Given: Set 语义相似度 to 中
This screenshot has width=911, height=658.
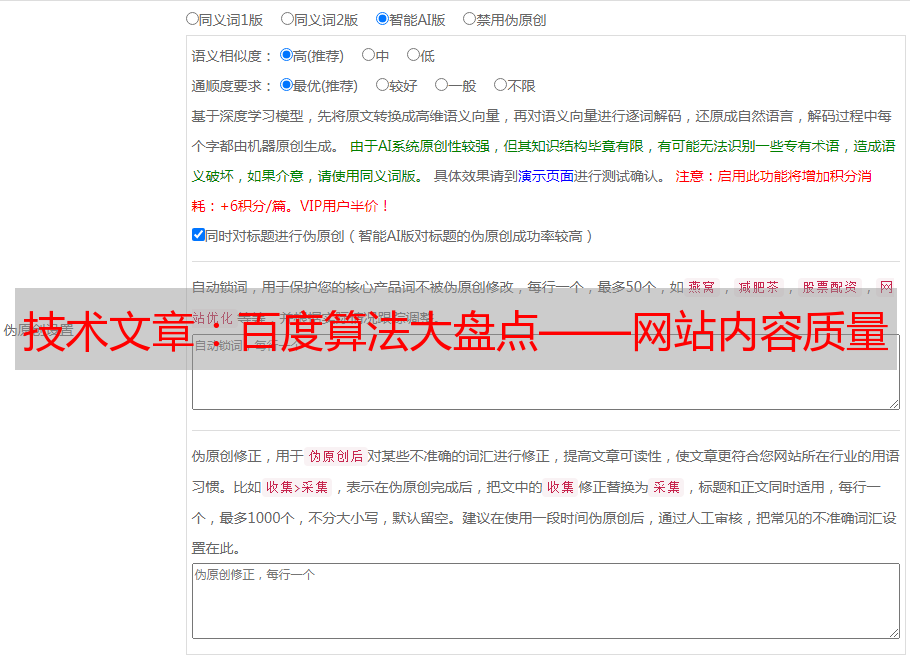Looking at the screenshot, I should pyautogui.click(x=368, y=55).
